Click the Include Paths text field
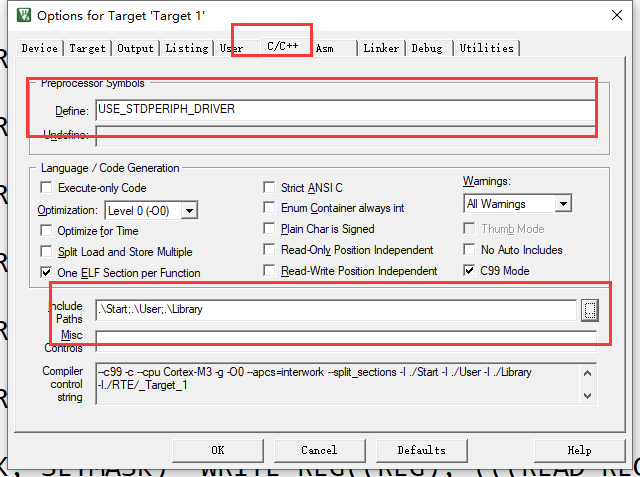 336,310
